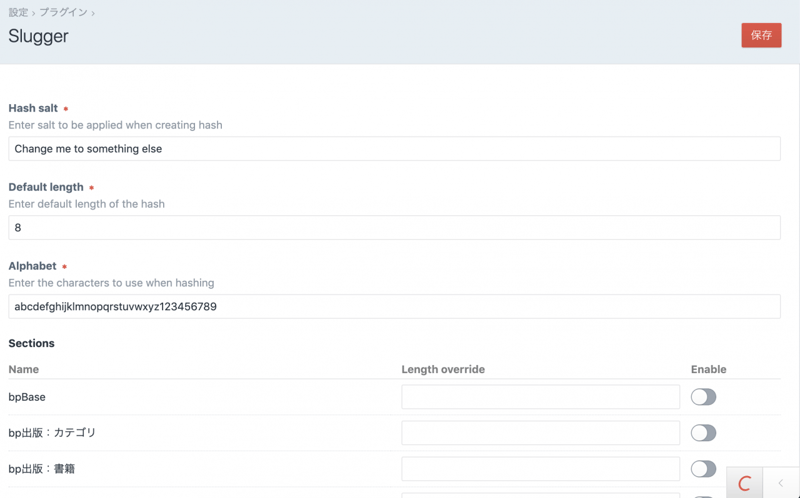
Task: Open the 設定 breadcrumb link
Action: 18,13
